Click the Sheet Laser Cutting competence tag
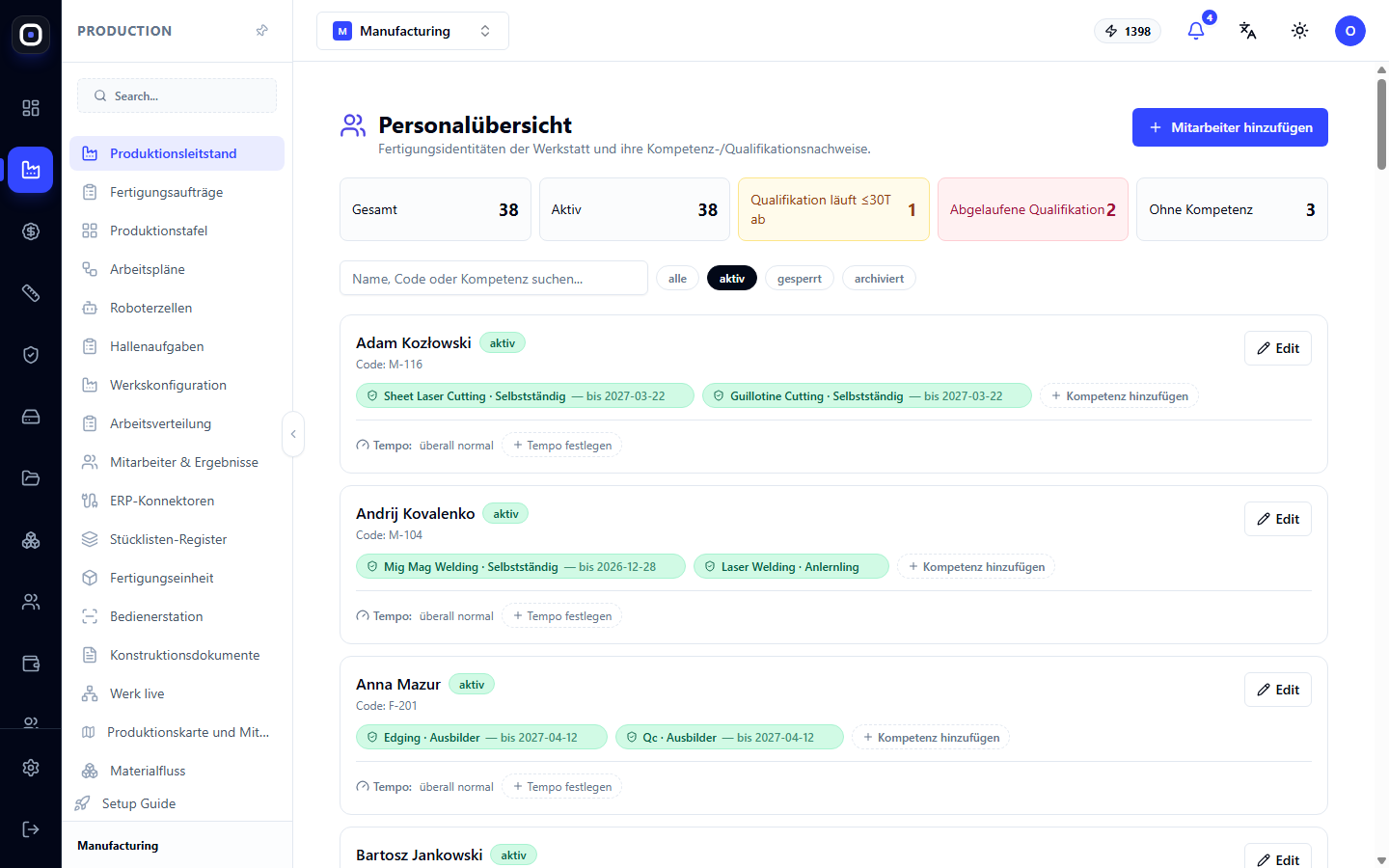Image resolution: width=1389 pixels, height=868 pixels. pos(525,396)
